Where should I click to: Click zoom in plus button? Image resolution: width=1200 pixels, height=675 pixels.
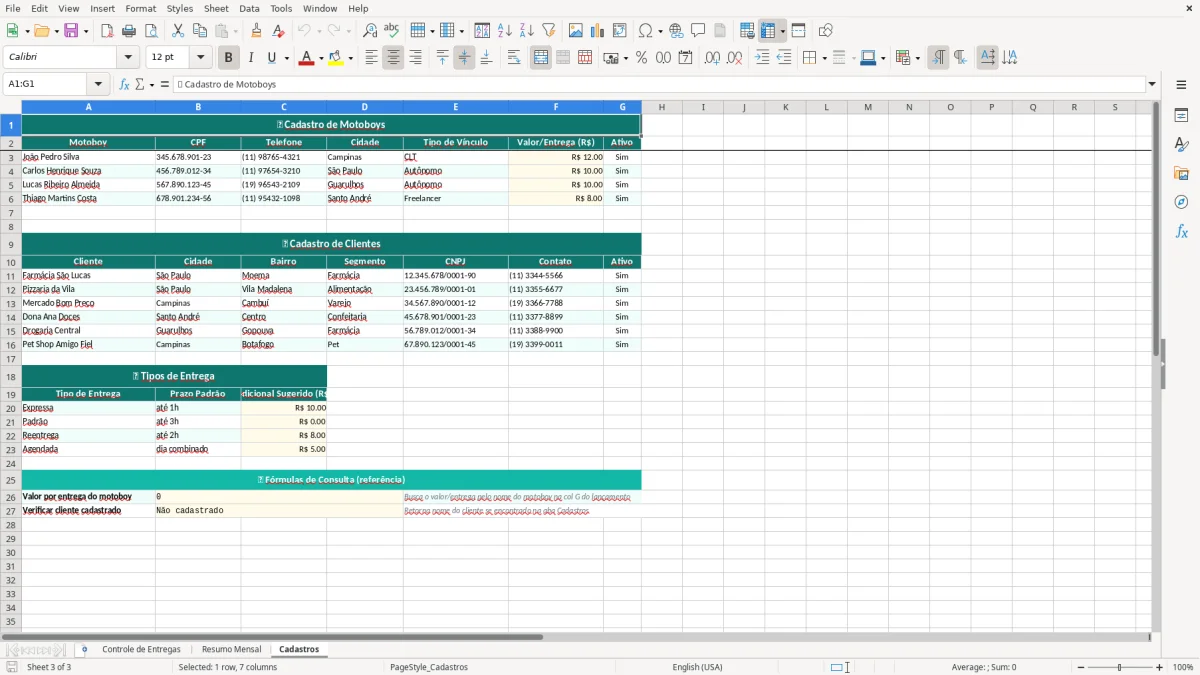pos(1160,667)
